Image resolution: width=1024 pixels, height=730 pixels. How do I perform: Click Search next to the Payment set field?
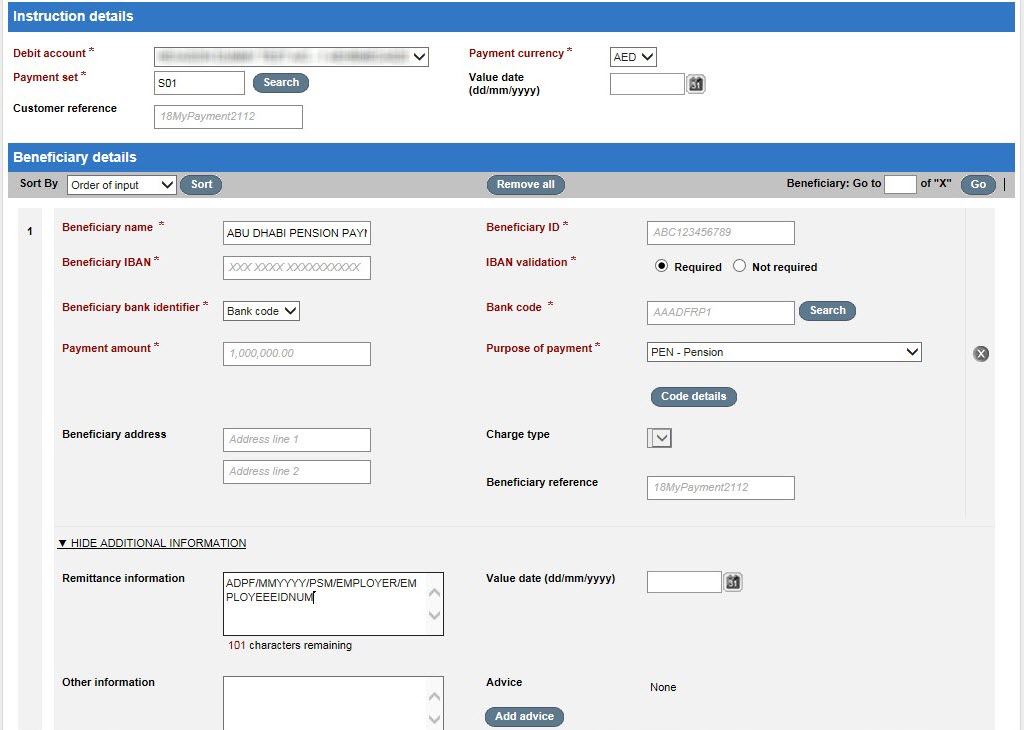coord(280,82)
